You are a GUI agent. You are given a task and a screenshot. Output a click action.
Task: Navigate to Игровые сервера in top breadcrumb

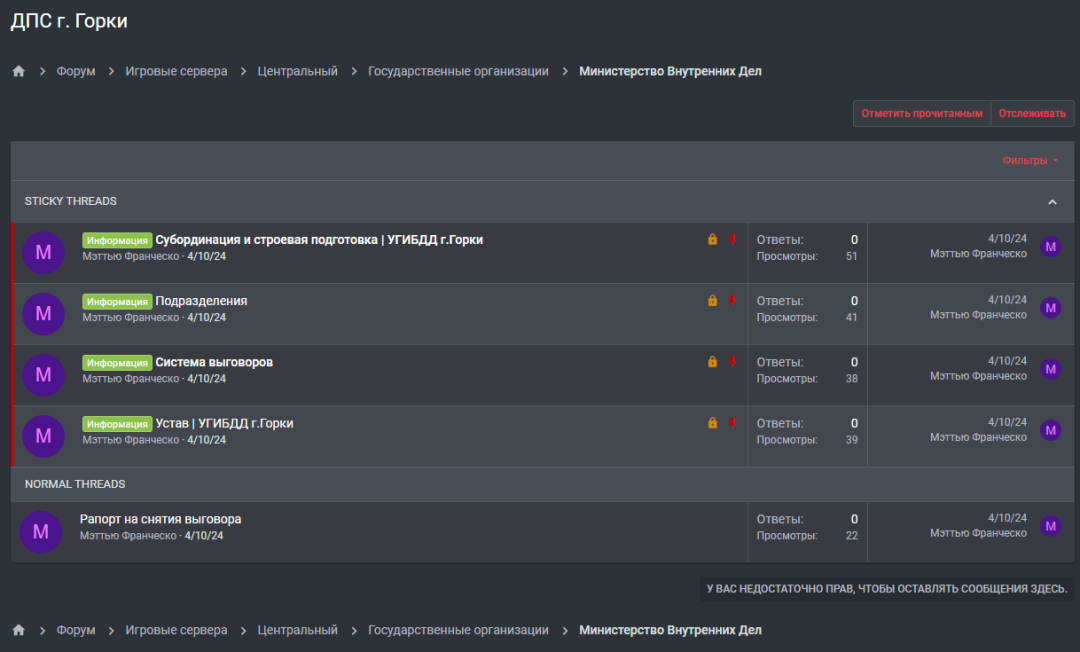176,71
